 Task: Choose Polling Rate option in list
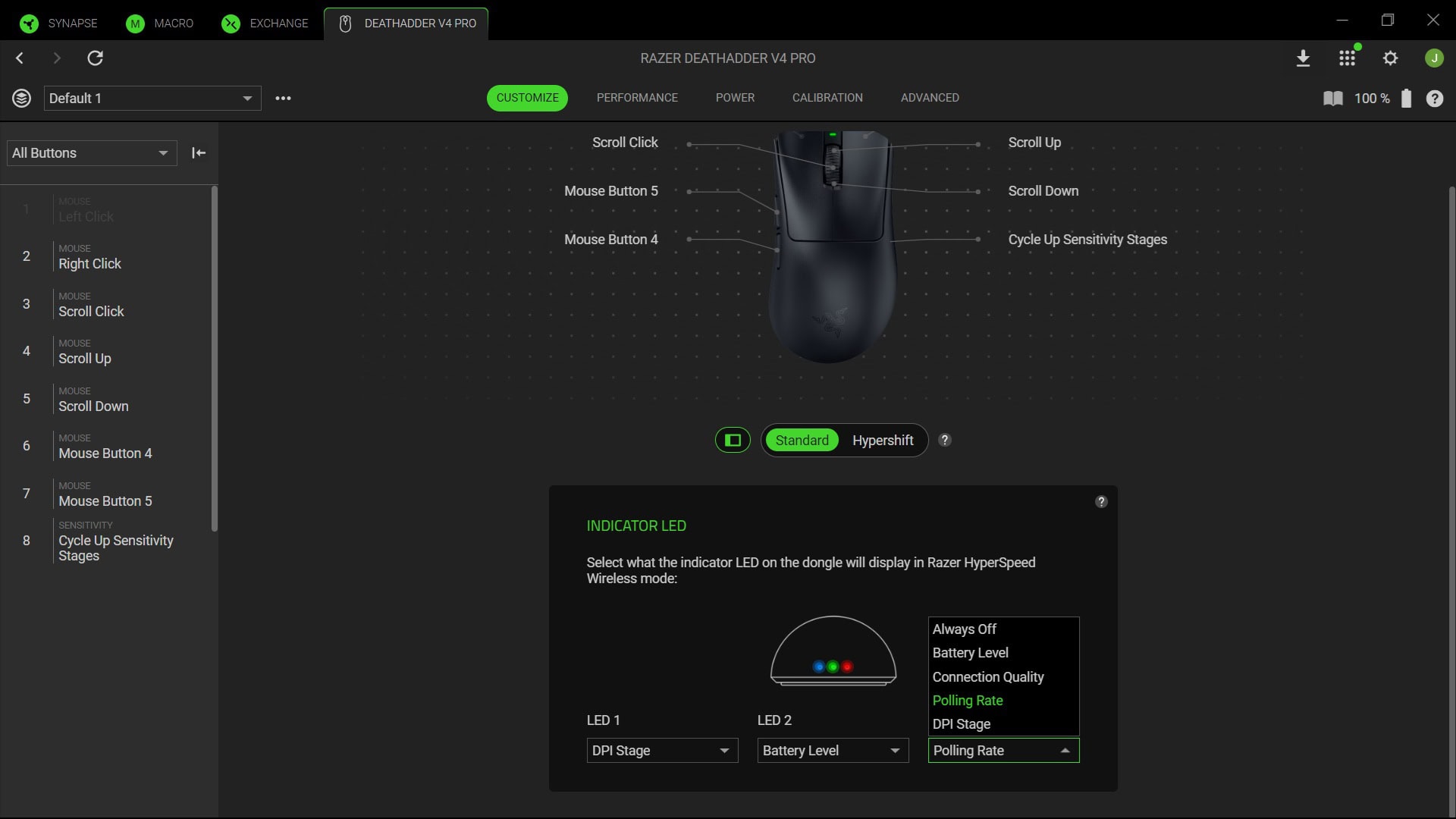tap(1003, 701)
